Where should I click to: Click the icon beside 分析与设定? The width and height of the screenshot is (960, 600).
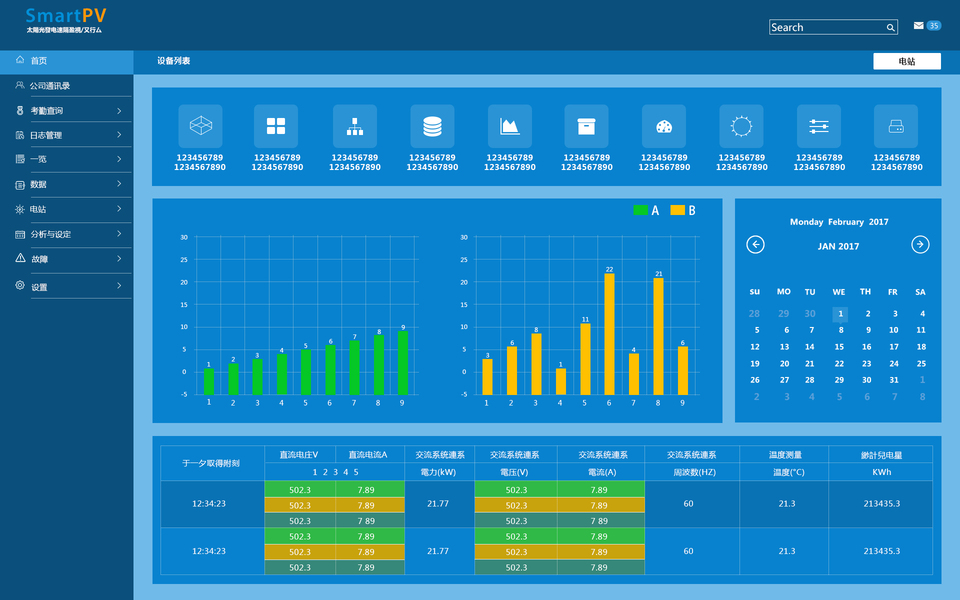coord(20,234)
